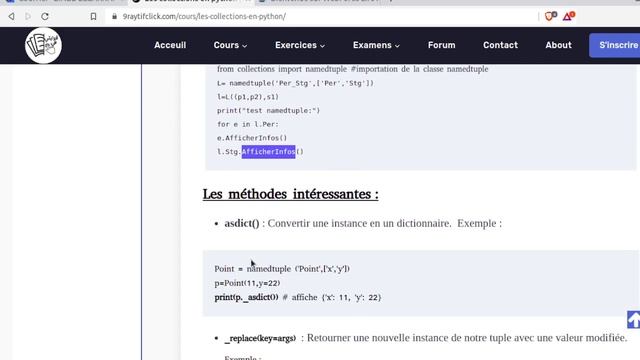Click the 9raytifclick site logo
This screenshot has width=640, height=360.
[x=43, y=45]
